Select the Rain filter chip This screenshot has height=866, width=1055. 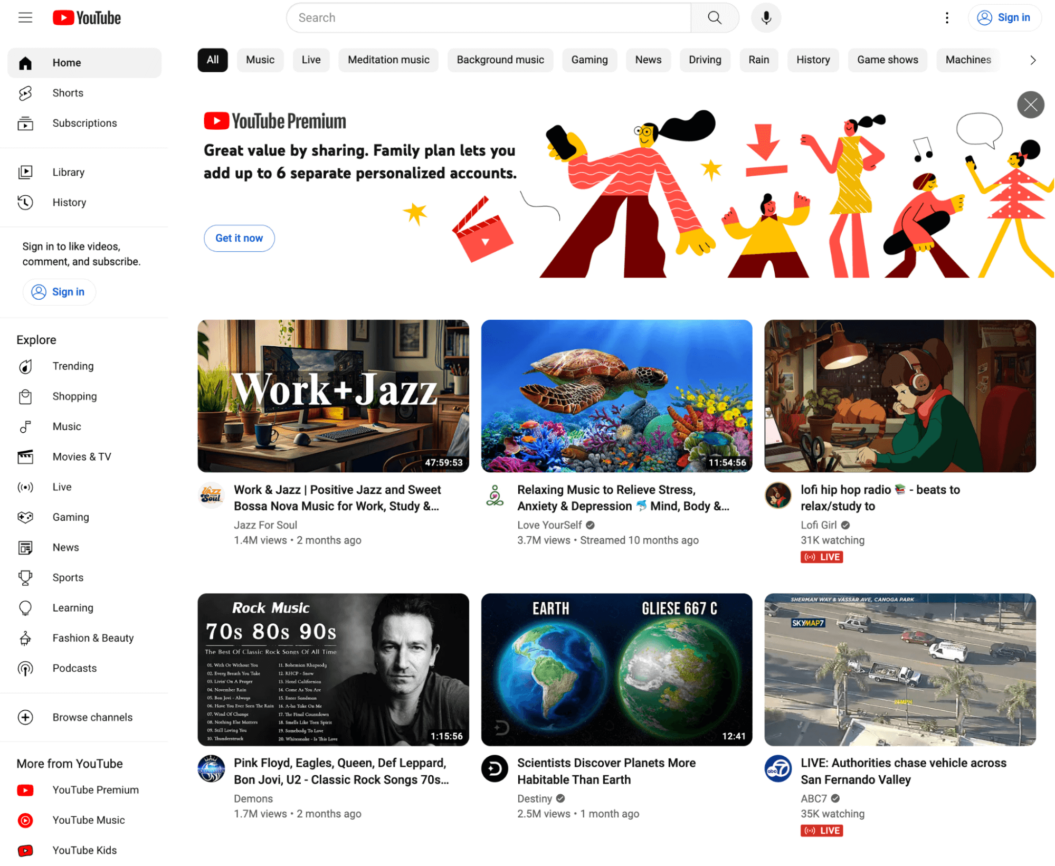click(x=758, y=60)
